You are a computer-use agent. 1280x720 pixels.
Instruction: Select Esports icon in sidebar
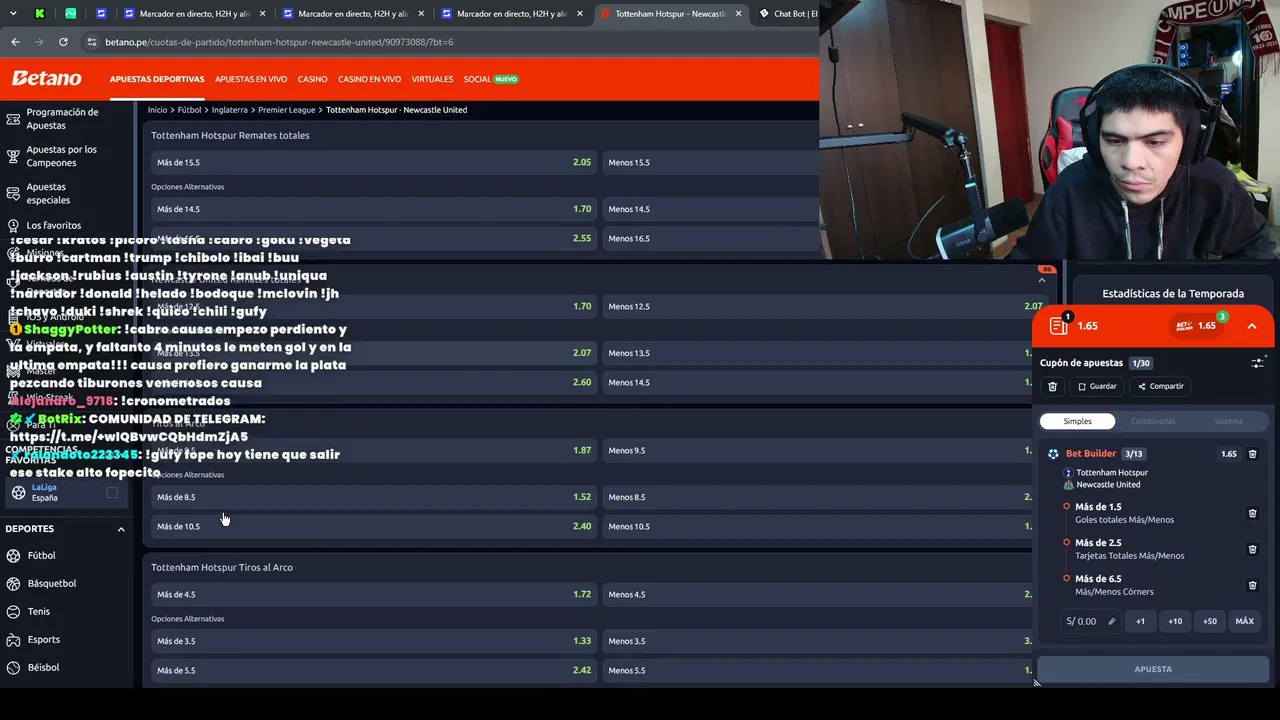click(13, 640)
